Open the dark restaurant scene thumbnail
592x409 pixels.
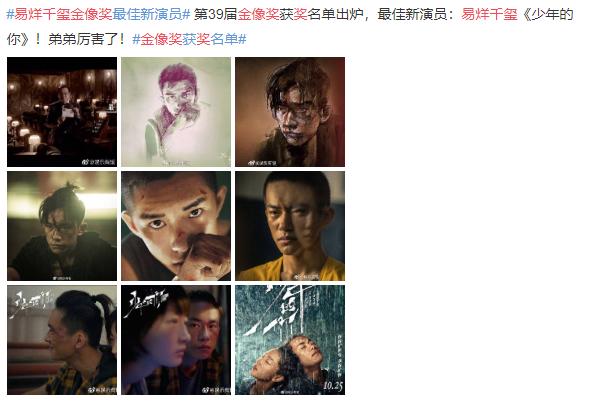pyautogui.click(x=62, y=112)
